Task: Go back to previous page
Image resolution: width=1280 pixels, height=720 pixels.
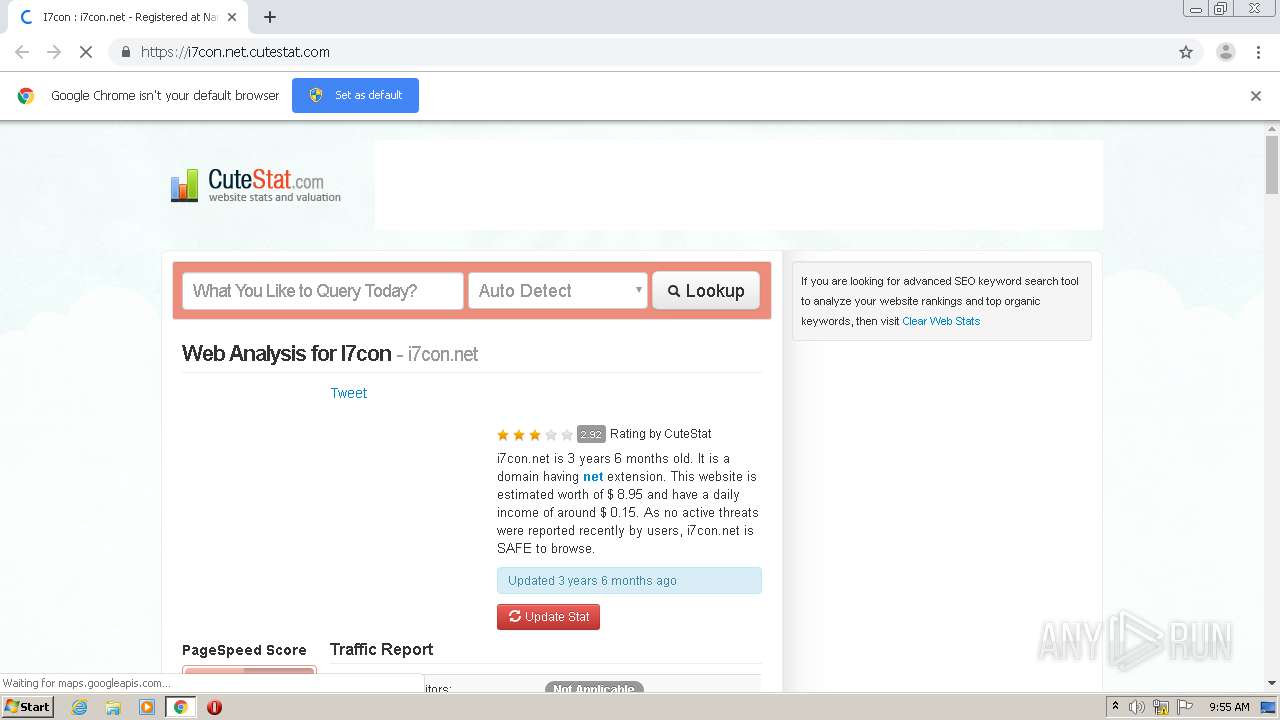Action: (x=22, y=52)
